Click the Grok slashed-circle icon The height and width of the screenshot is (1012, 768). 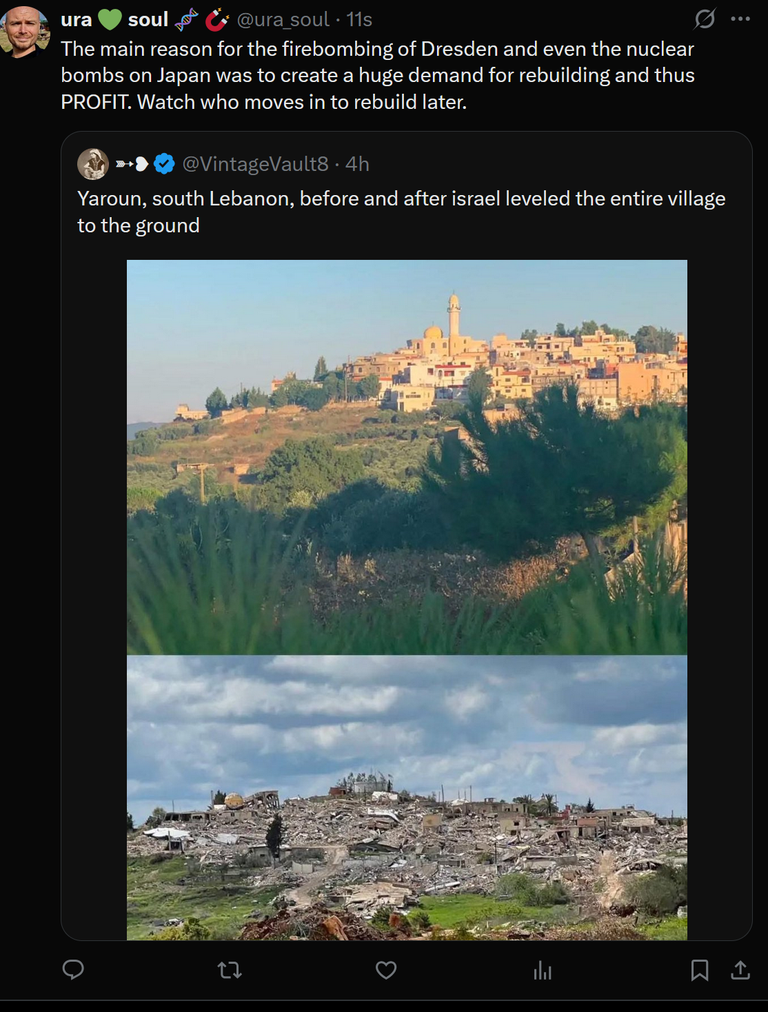pos(704,19)
